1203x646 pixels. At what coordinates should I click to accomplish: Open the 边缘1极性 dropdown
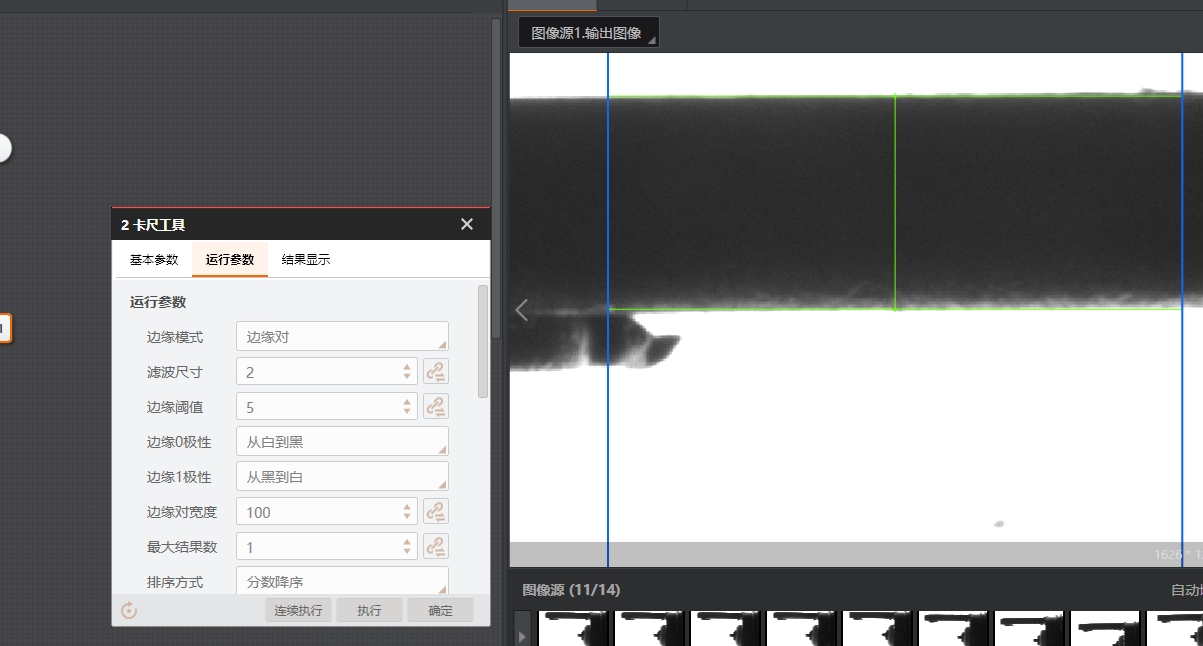342,477
